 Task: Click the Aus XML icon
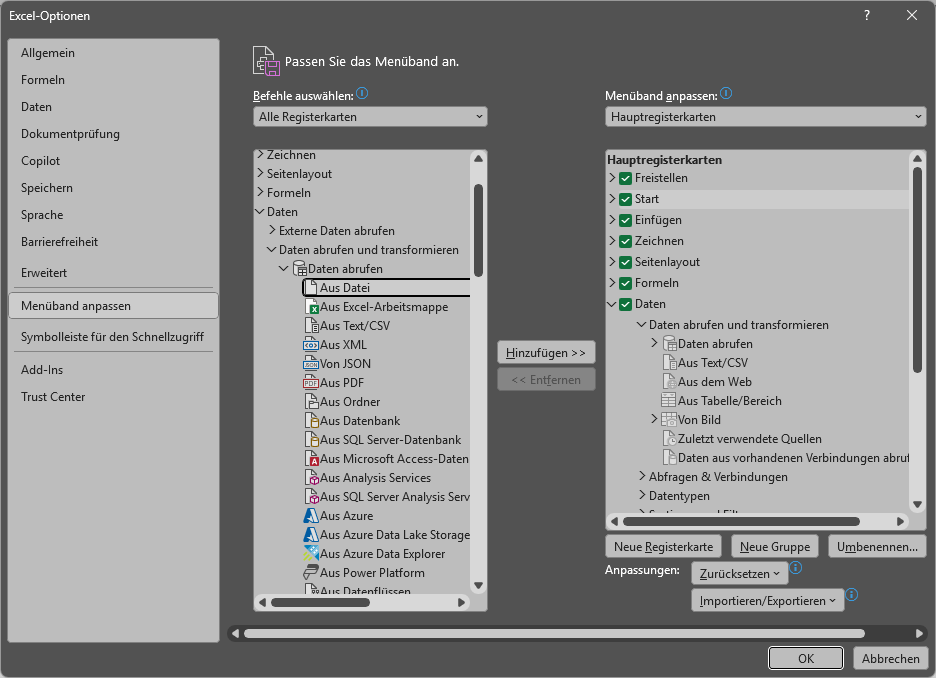tap(312, 345)
